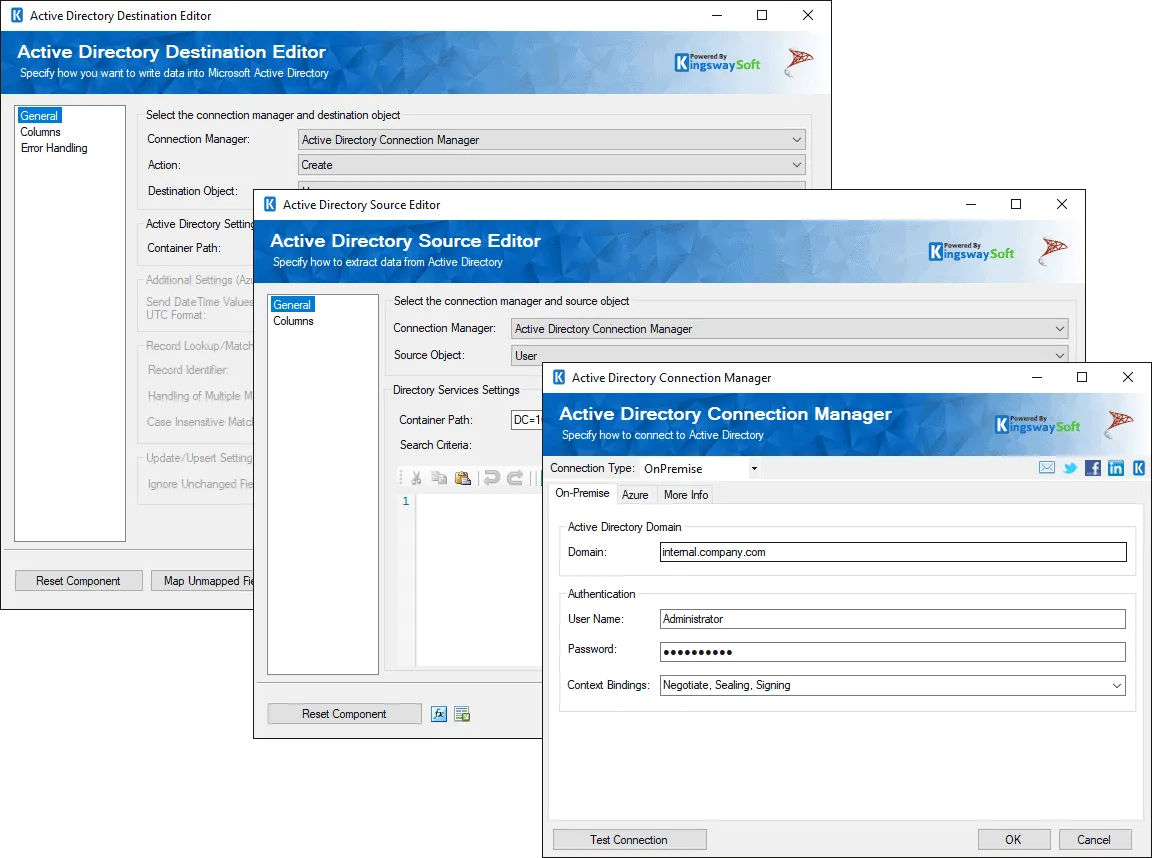Click the KingswaySoft logo in Source Editor header
This screenshot has height=858, width=1152.
(x=971, y=251)
